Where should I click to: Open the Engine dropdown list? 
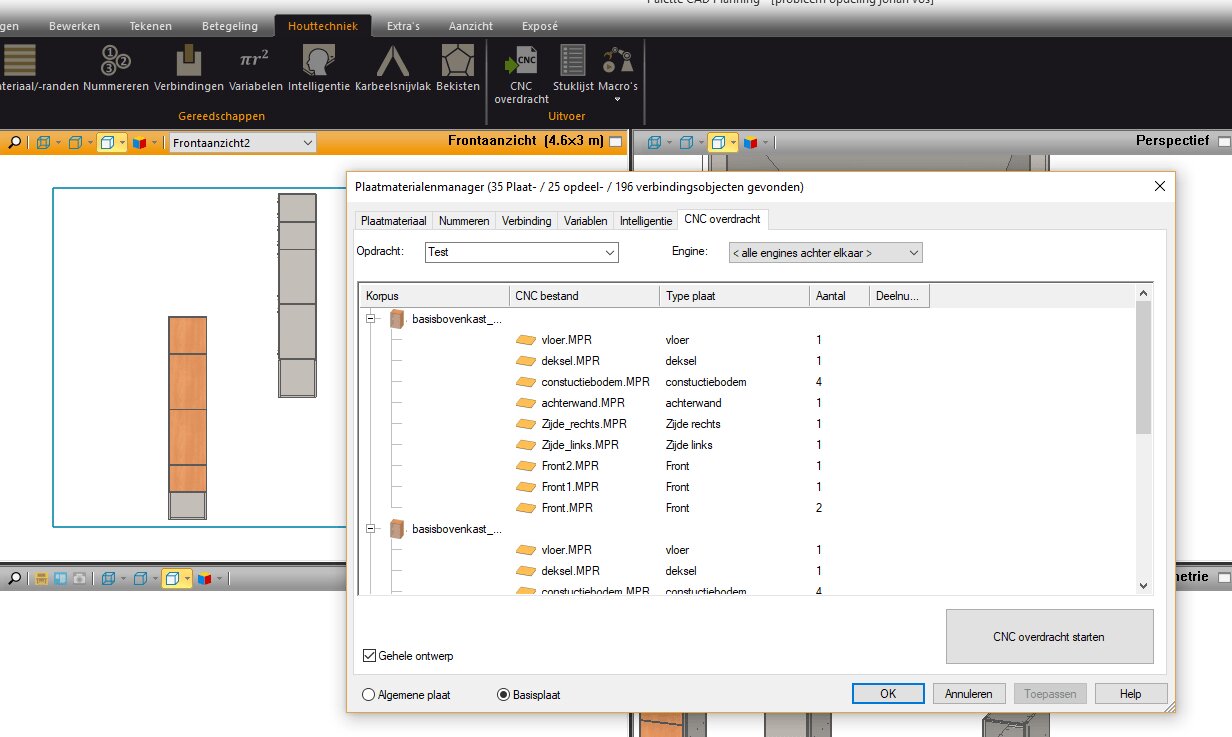pyautogui.click(x=912, y=253)
